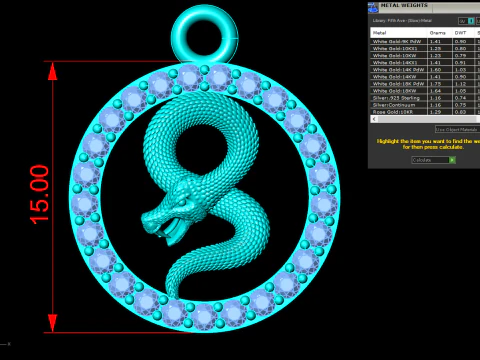Select the White Gold:18K PdW row
480x360 pixels.
click(425, 84)
